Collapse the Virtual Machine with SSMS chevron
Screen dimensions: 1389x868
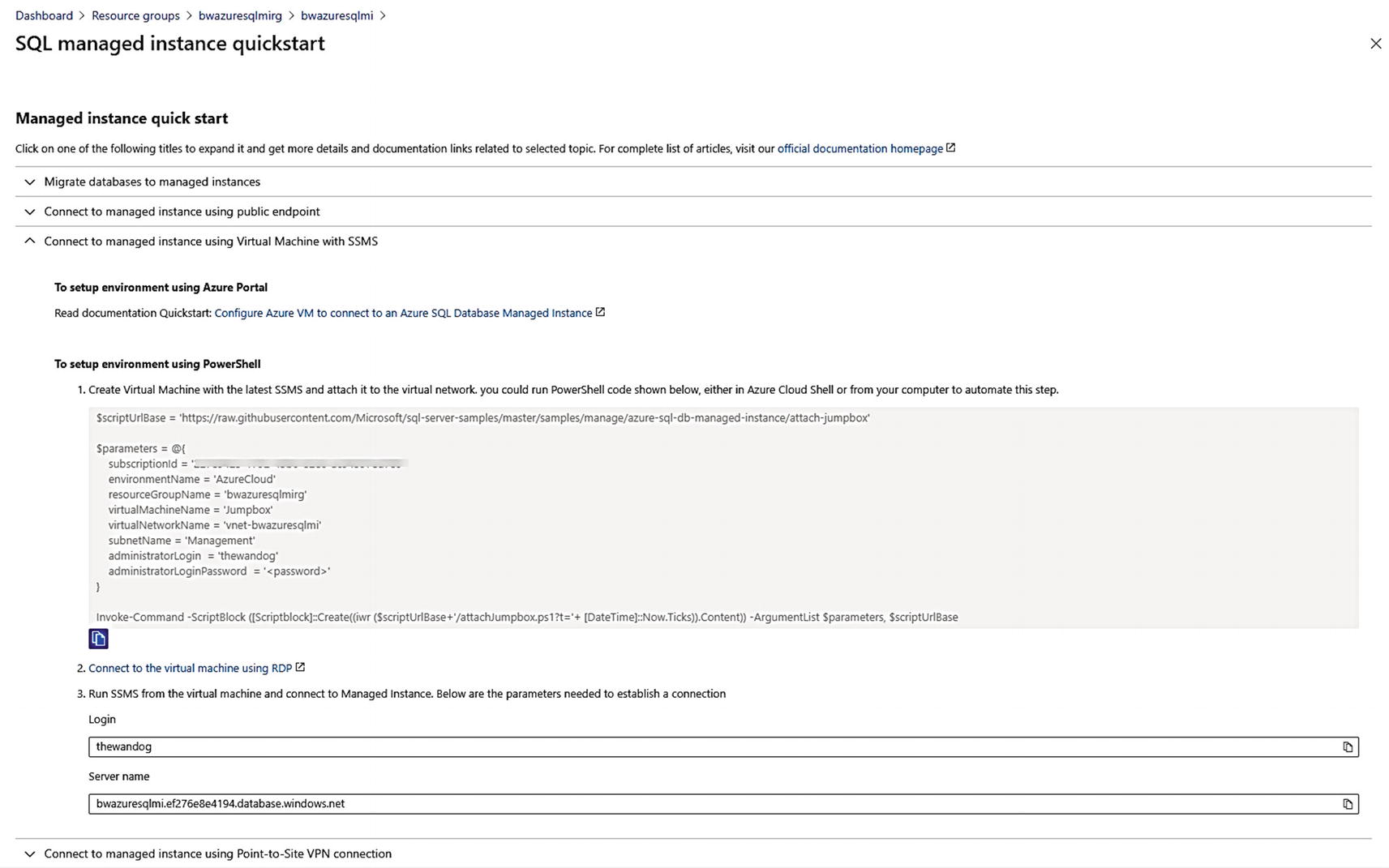pos(30,241)
